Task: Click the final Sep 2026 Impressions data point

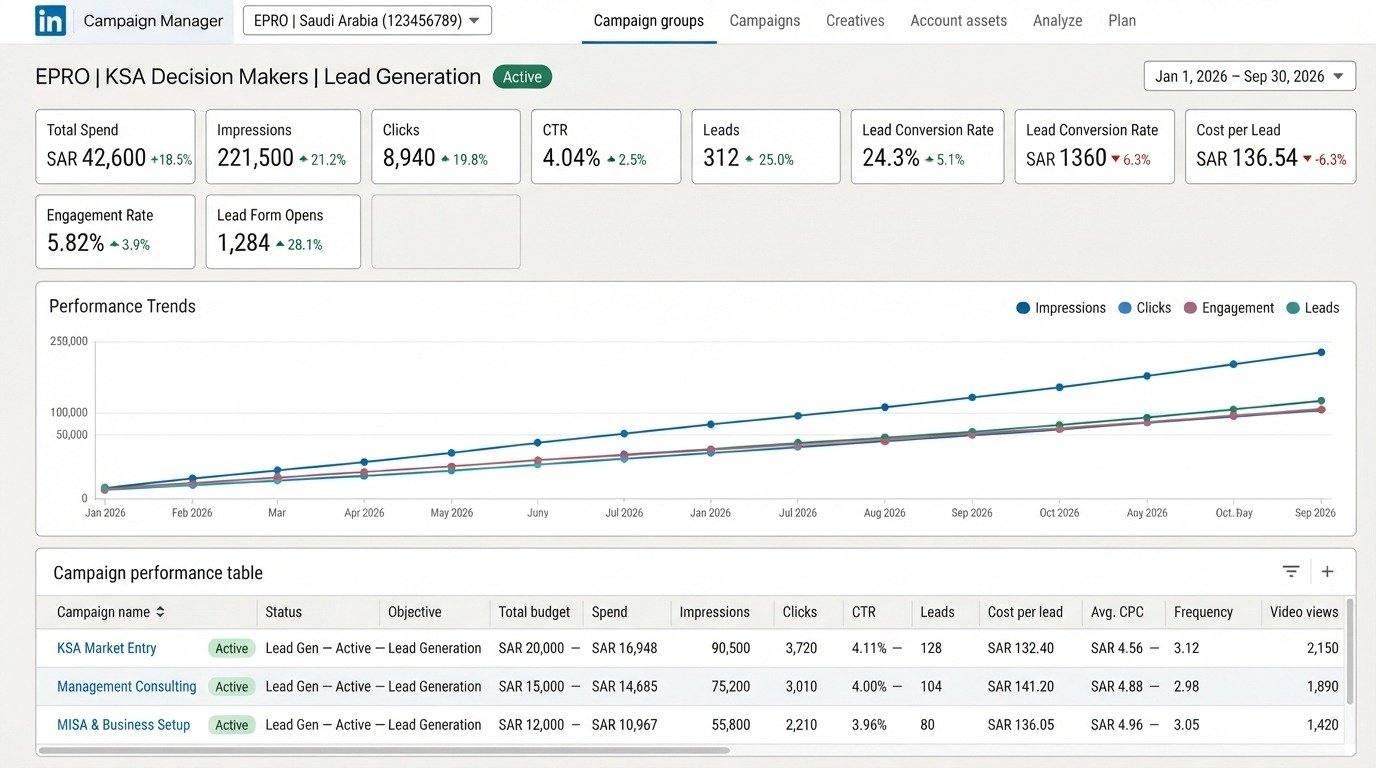Action: click(1321, 352)
